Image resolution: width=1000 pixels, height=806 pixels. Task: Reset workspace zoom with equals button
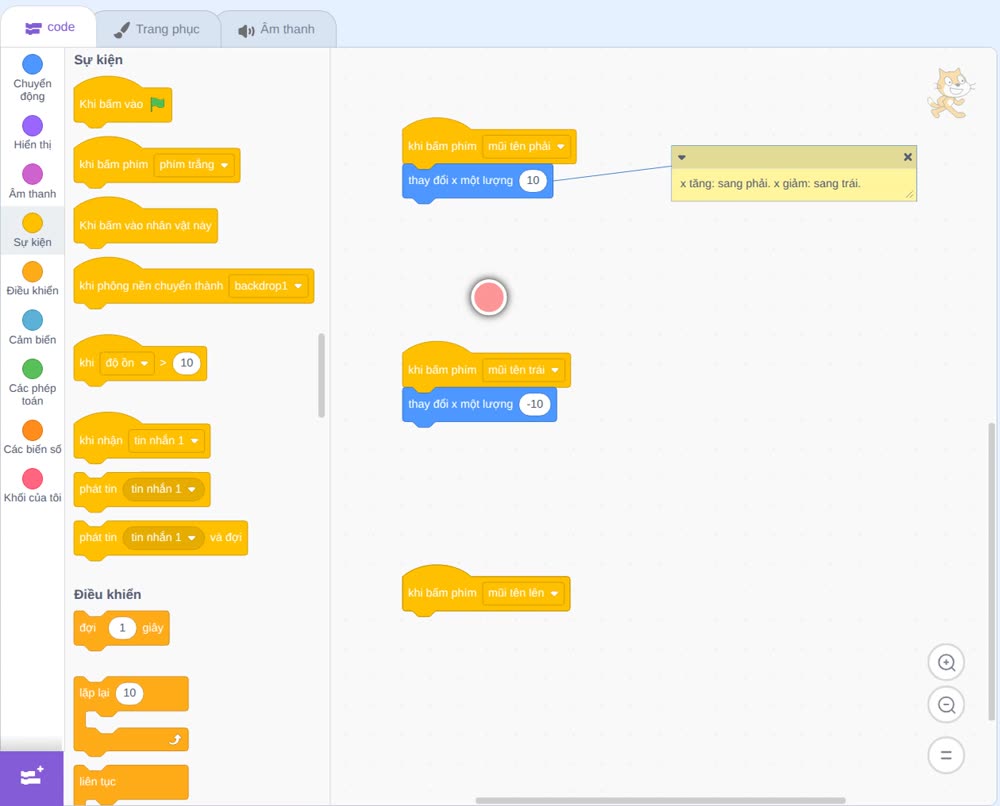tap(946, 756)
